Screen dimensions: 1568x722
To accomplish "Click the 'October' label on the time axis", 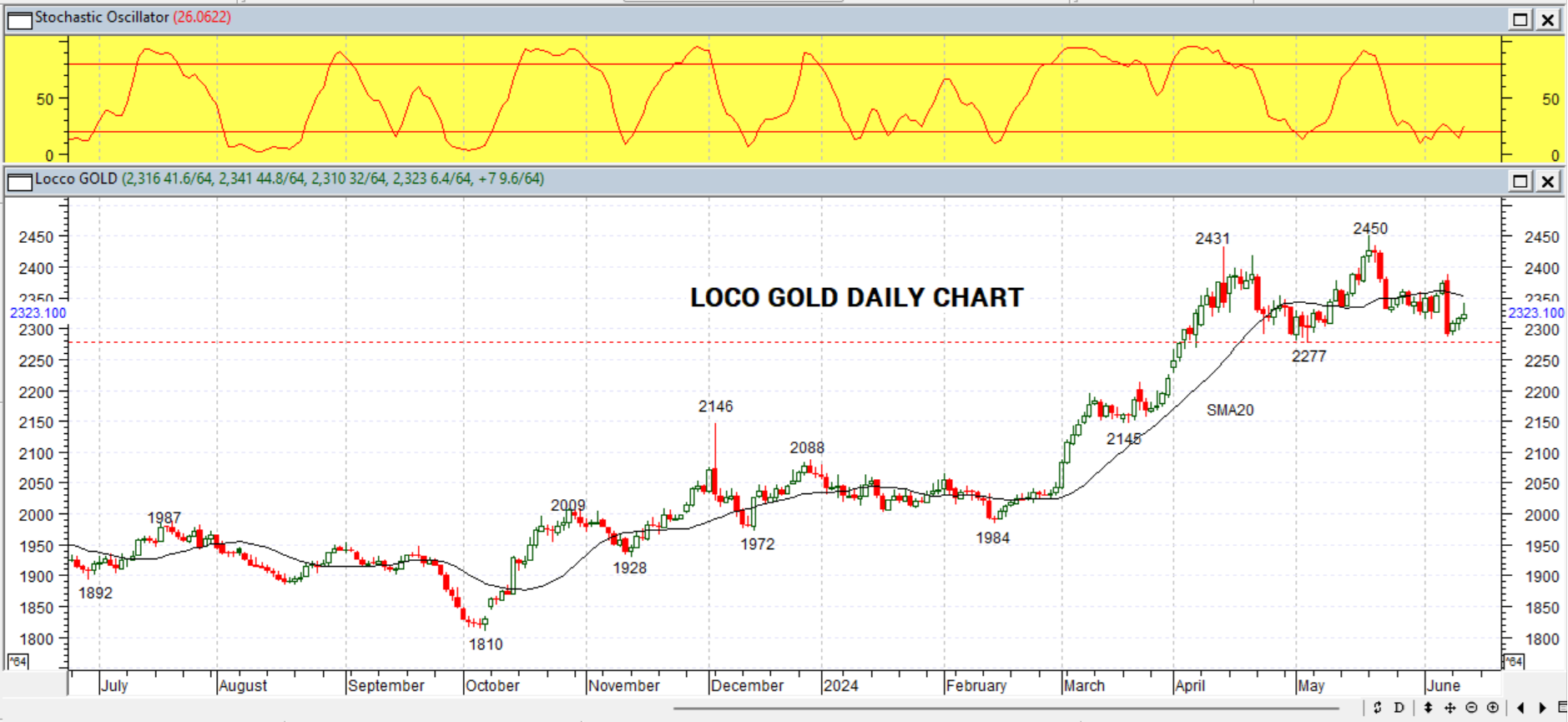I will click(492, 685).
